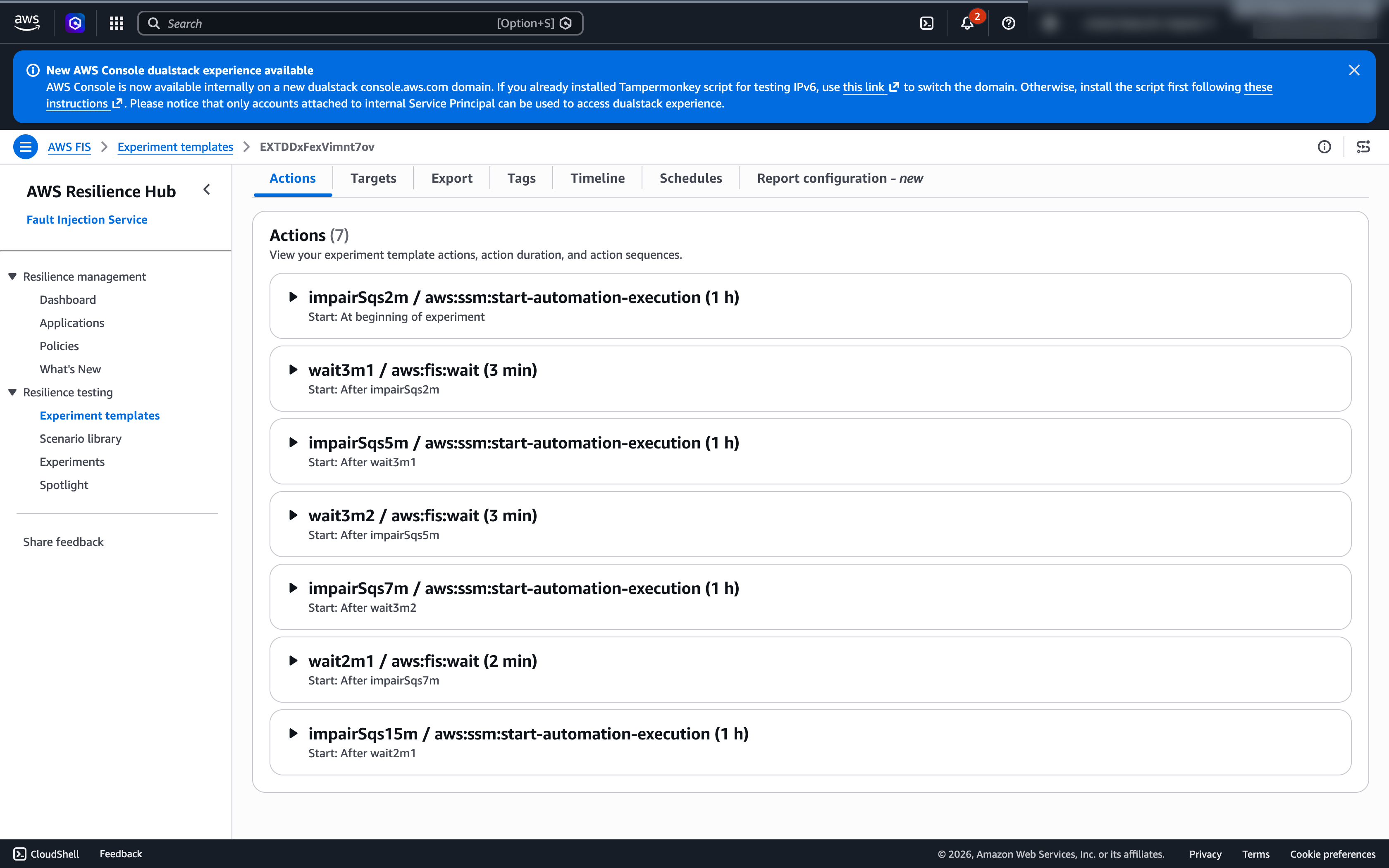This screenshot has height=868, width=1389.
Task: Expand the wait3m1 action
Action: 293,370
